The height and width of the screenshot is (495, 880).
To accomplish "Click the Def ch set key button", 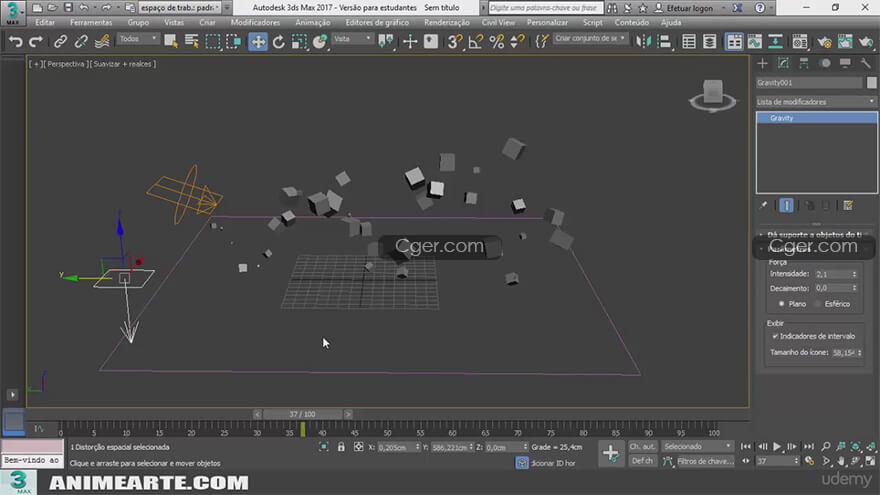I will [642, 461].
